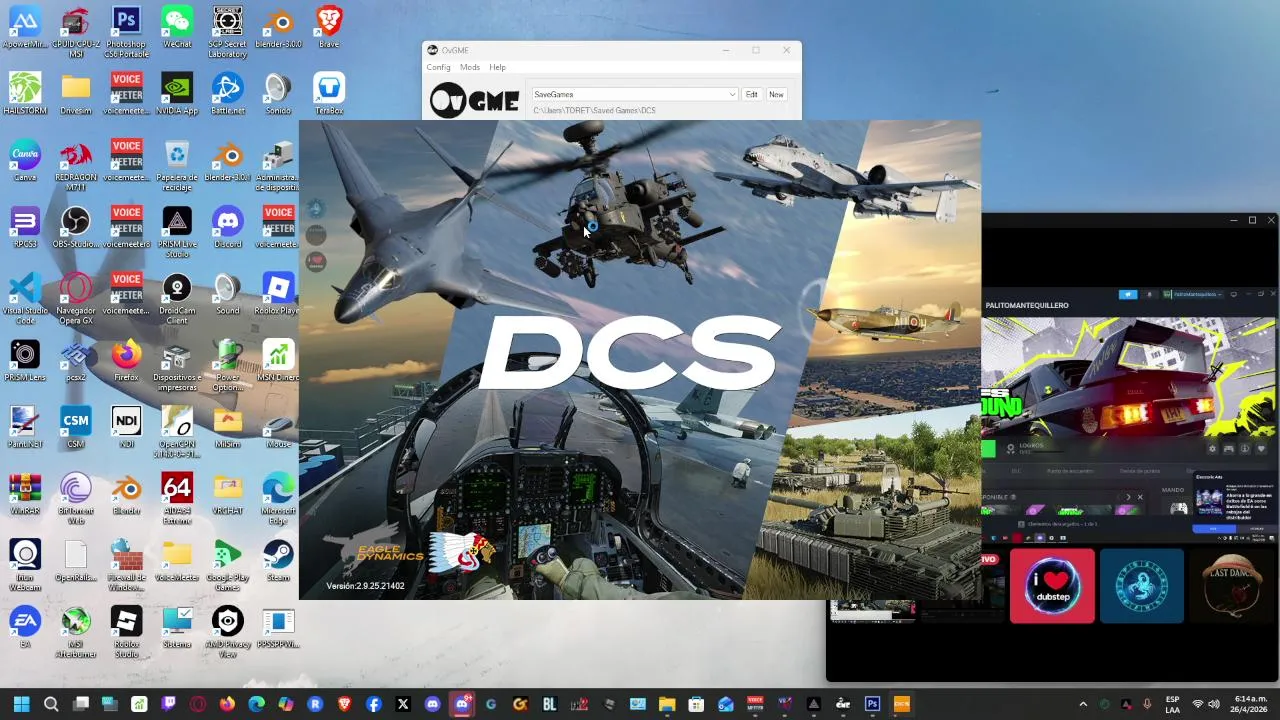Switch to DCS in the taskbar
This screenshot has width=1280, height=720.
tap(901, 704)
